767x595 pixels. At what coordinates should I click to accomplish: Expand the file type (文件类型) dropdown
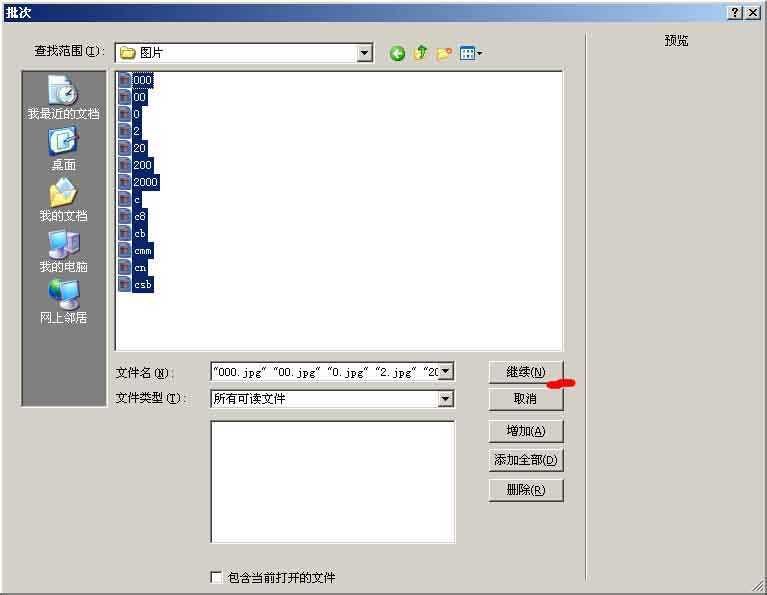(x=445, y=399)
